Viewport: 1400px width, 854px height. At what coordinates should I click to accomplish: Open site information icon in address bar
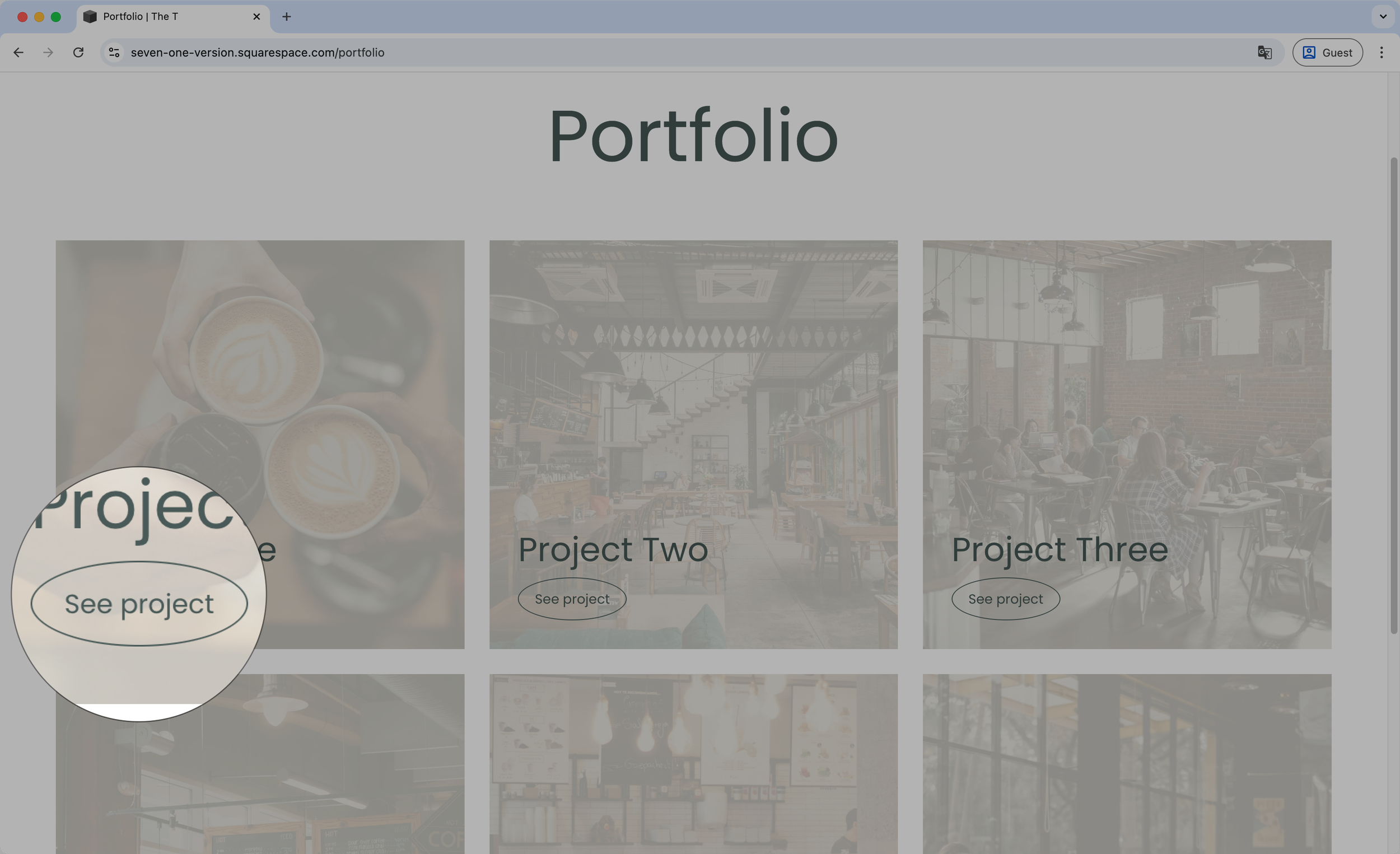pyautogui.click(x=114, y=52)
